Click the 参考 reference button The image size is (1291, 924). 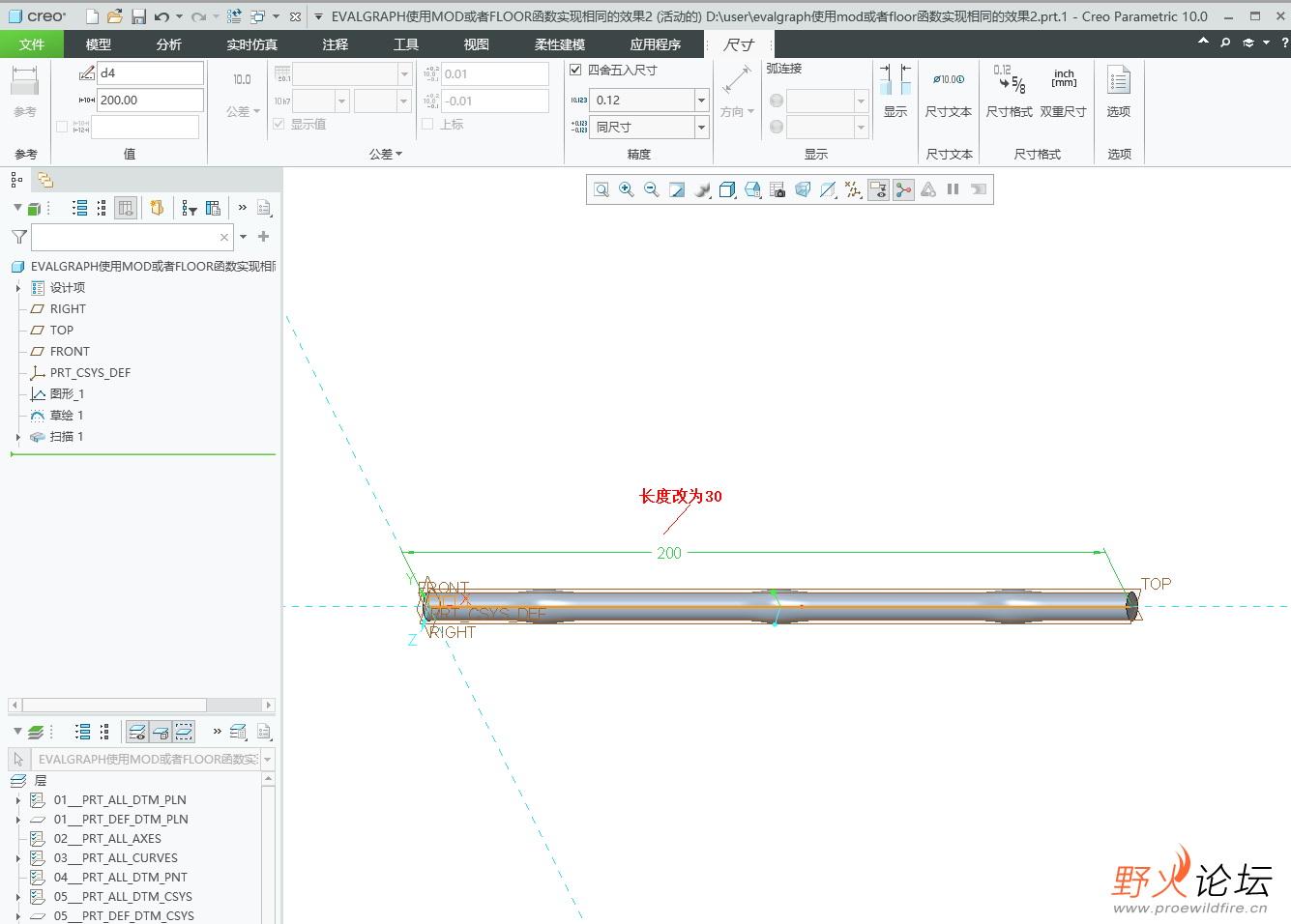(25, 92)
